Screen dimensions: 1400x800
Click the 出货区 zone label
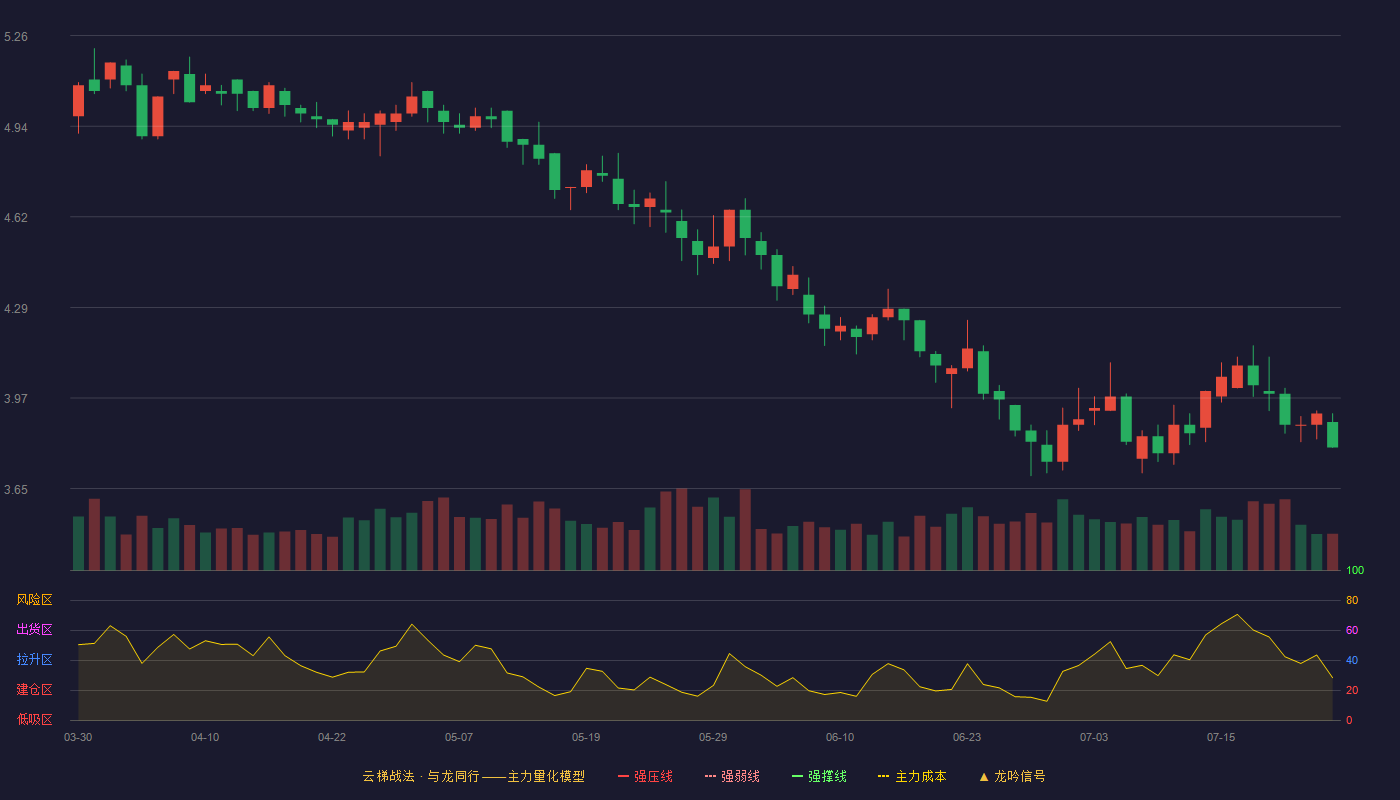[x=35, y=630]
